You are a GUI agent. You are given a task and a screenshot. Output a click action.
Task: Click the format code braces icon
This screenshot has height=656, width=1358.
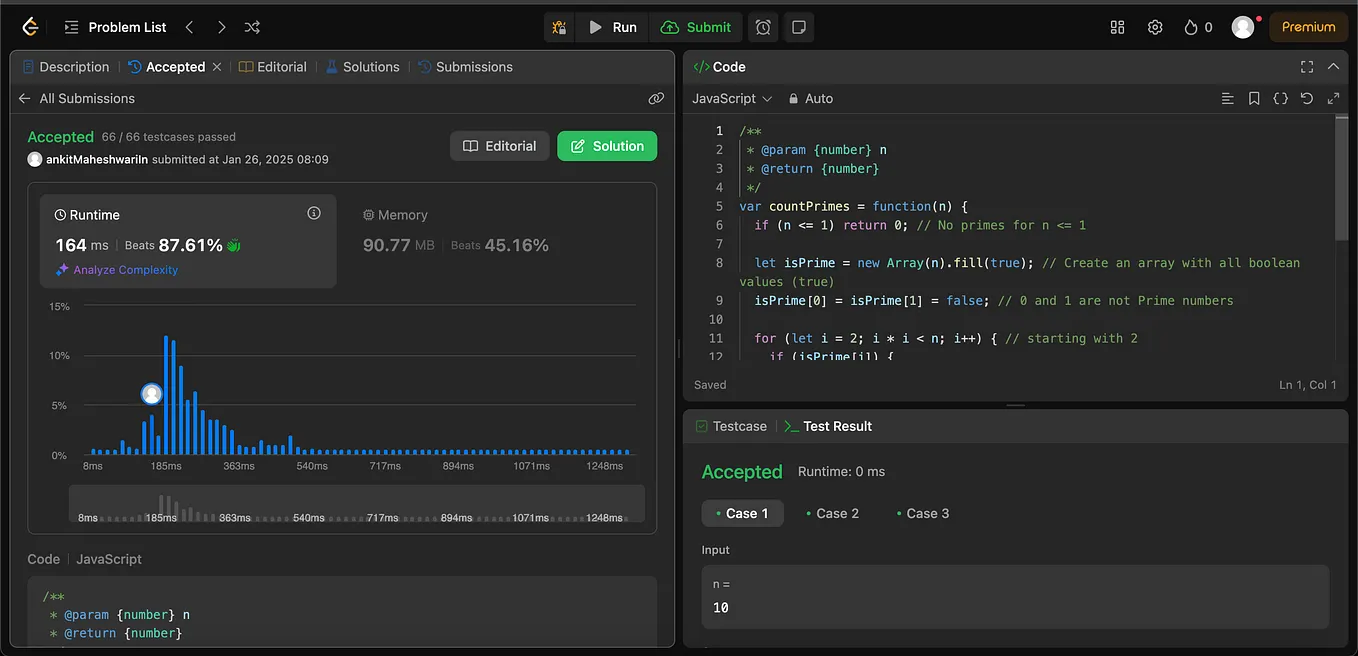1281,98
